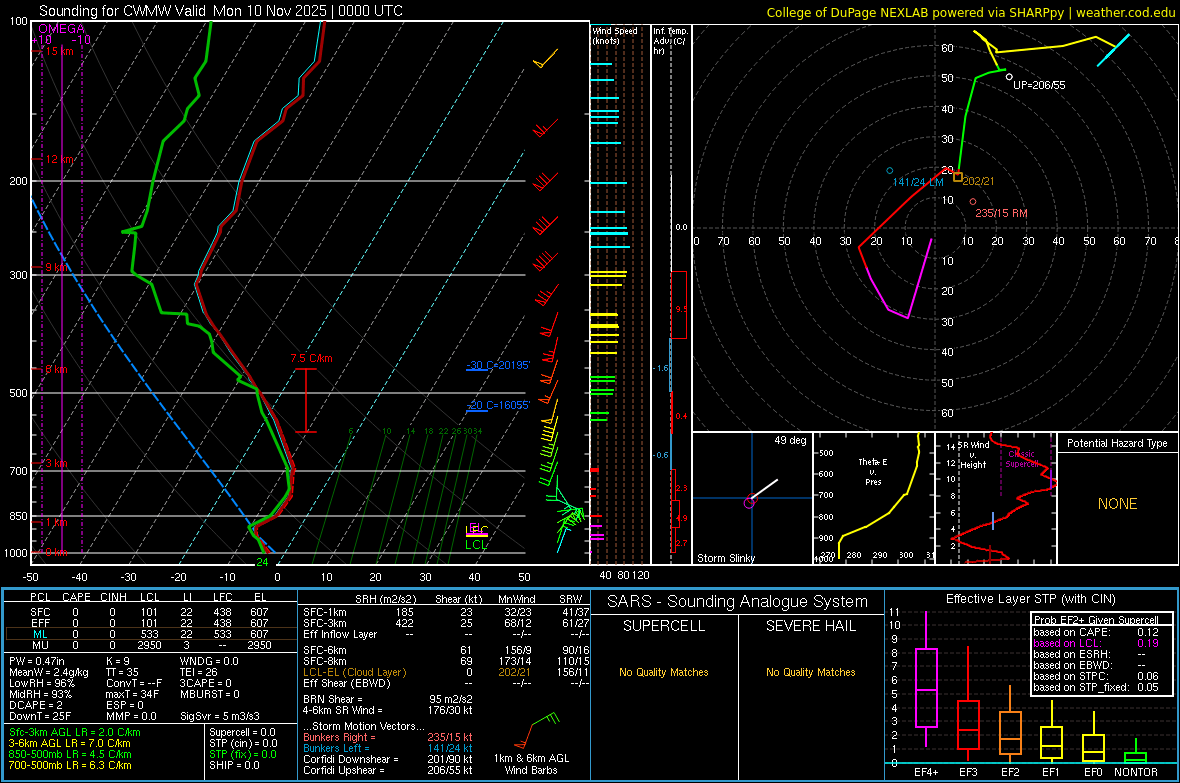
Task: Click the 1km & 6km AGL Wind Barbs caption
Action: 531,764
